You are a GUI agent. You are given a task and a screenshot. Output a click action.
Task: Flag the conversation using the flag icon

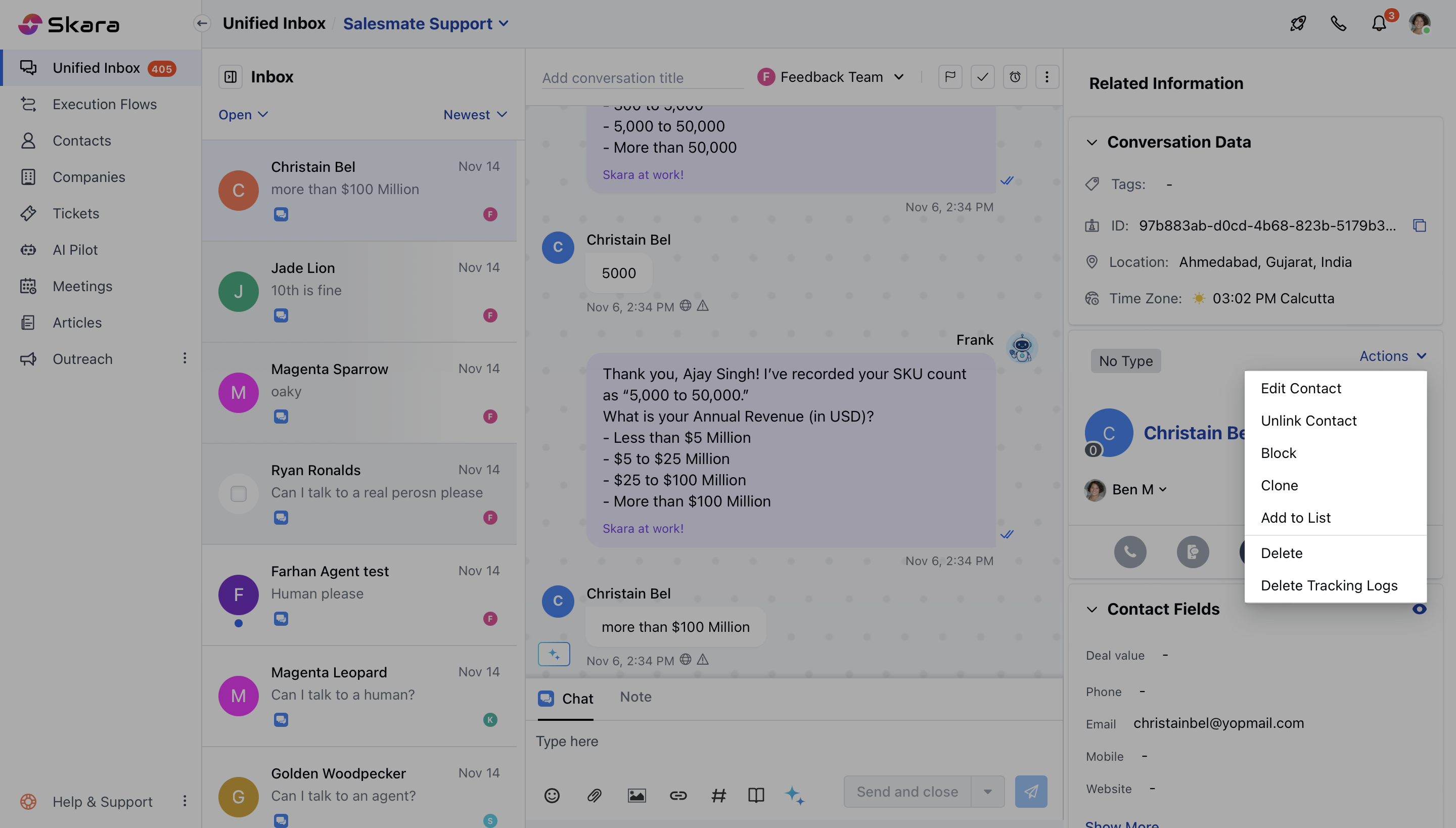(950, 77)
